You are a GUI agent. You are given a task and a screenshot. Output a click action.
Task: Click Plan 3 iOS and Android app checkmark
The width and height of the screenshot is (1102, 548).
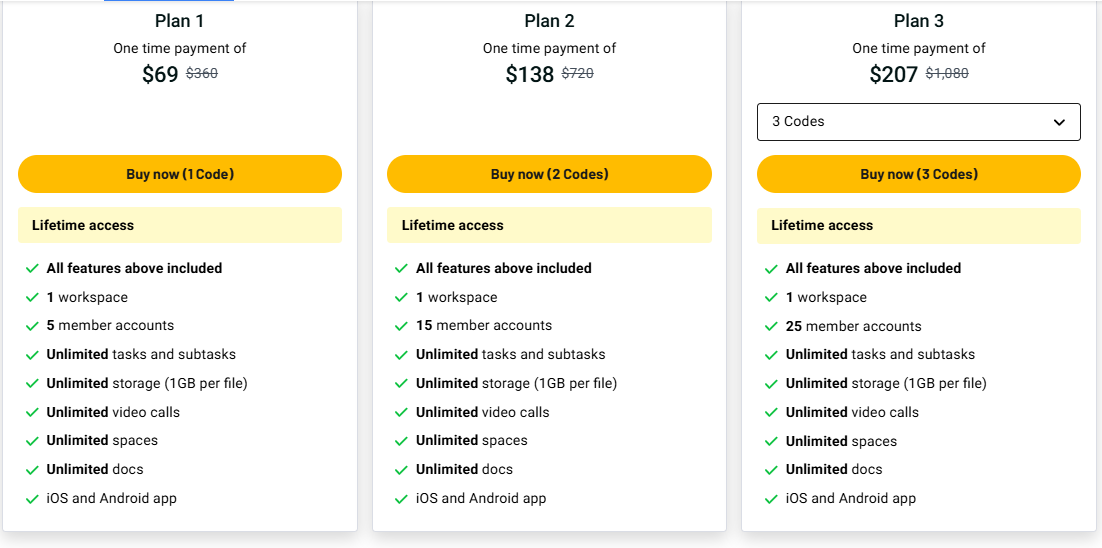771,499
